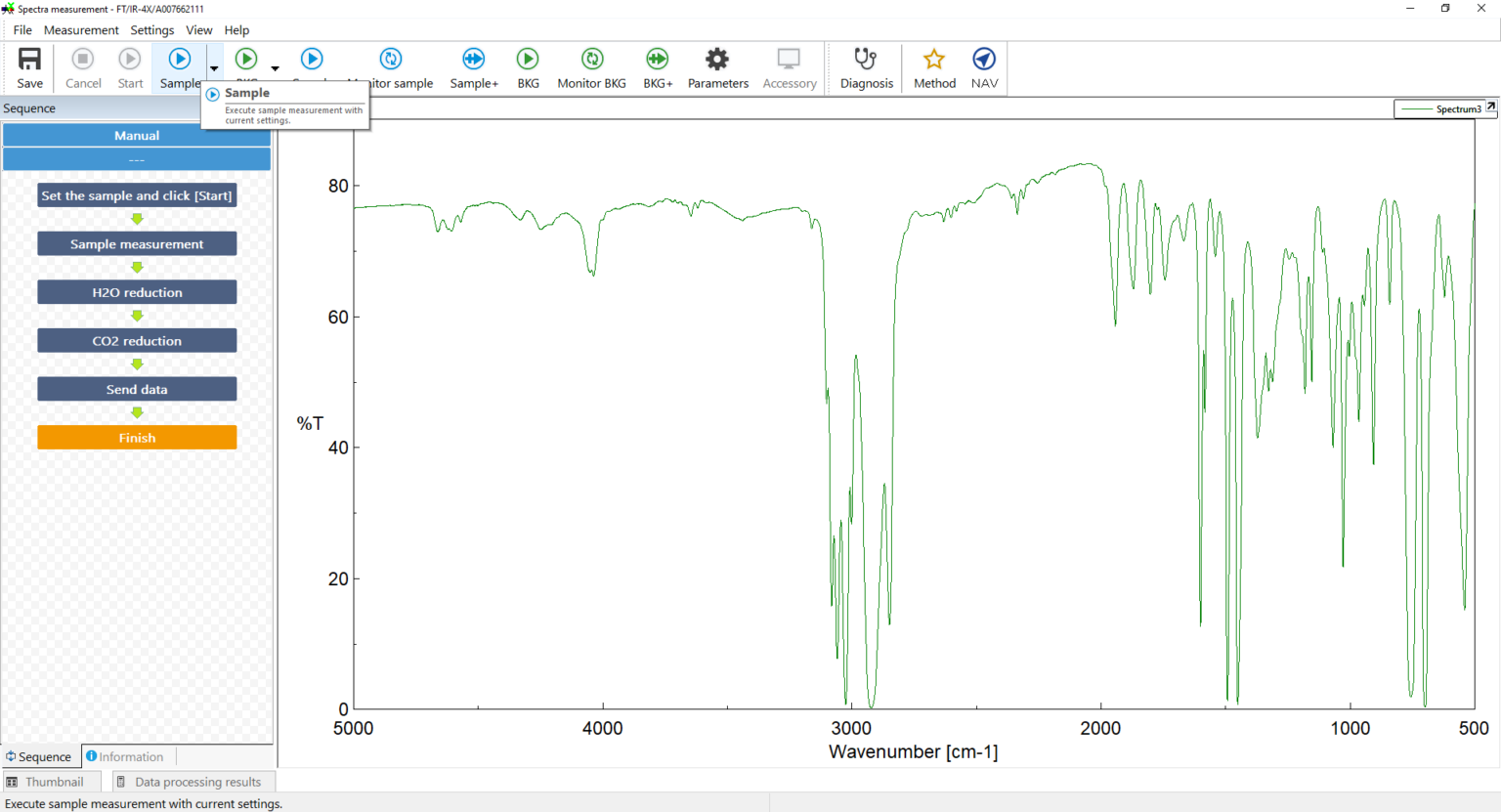Select the Sample measurement icon
1501x812 pixels.
pyautogui.click(x=180, y=59)
